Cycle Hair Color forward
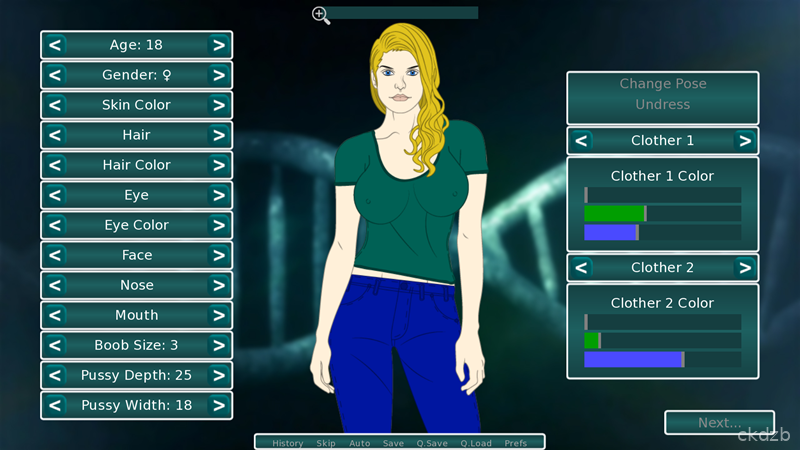This screenshot has width=800, height=450. click(219, 165)
